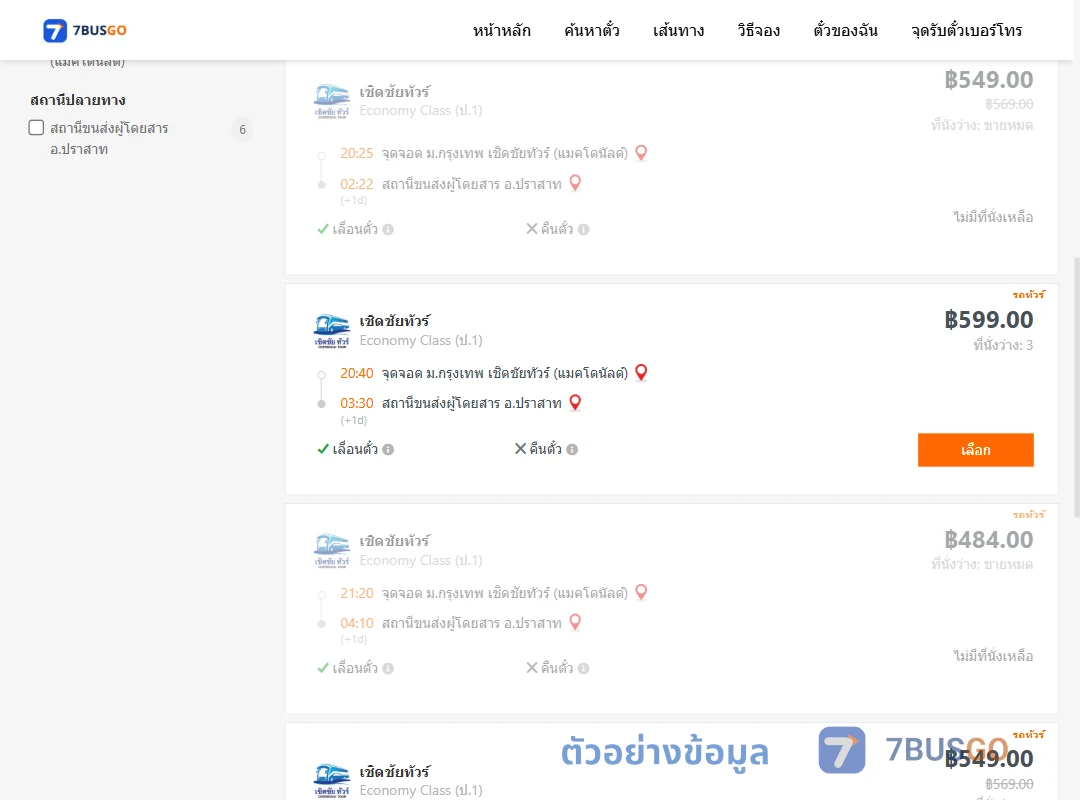Click info icon beside คืนตั๋ว on 20:40 trip
The width and height of the screenshot is (1080, 800).
tap(572, 449)
